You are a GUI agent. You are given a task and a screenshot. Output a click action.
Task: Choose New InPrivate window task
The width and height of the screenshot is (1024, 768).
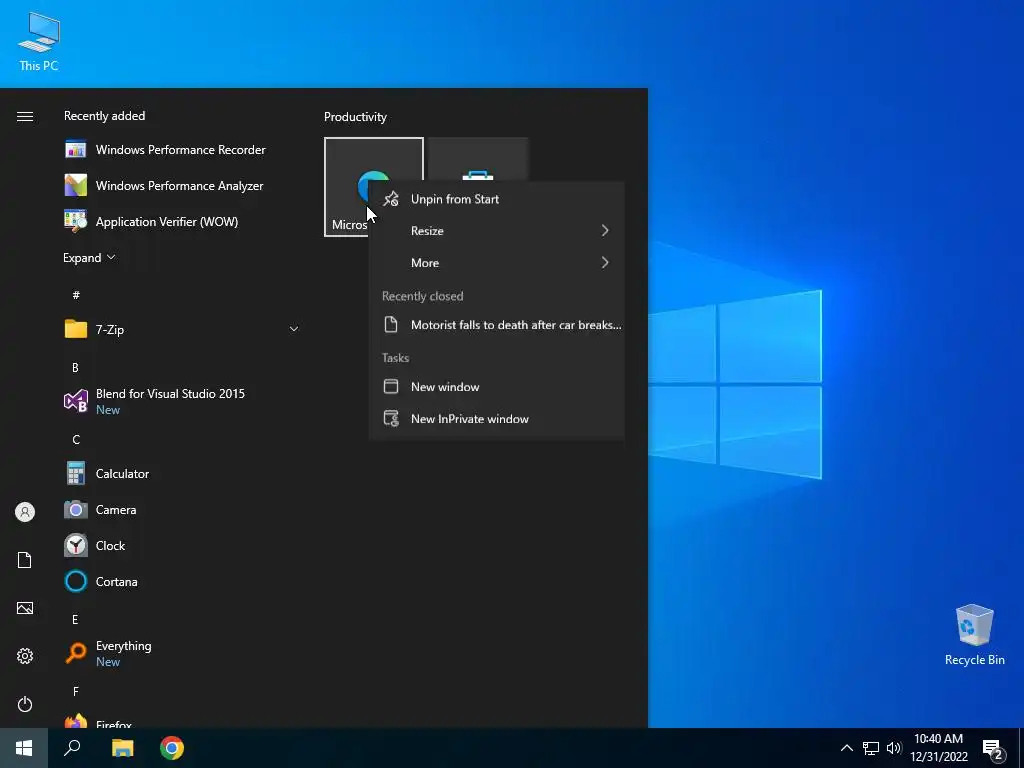point(497,419)
